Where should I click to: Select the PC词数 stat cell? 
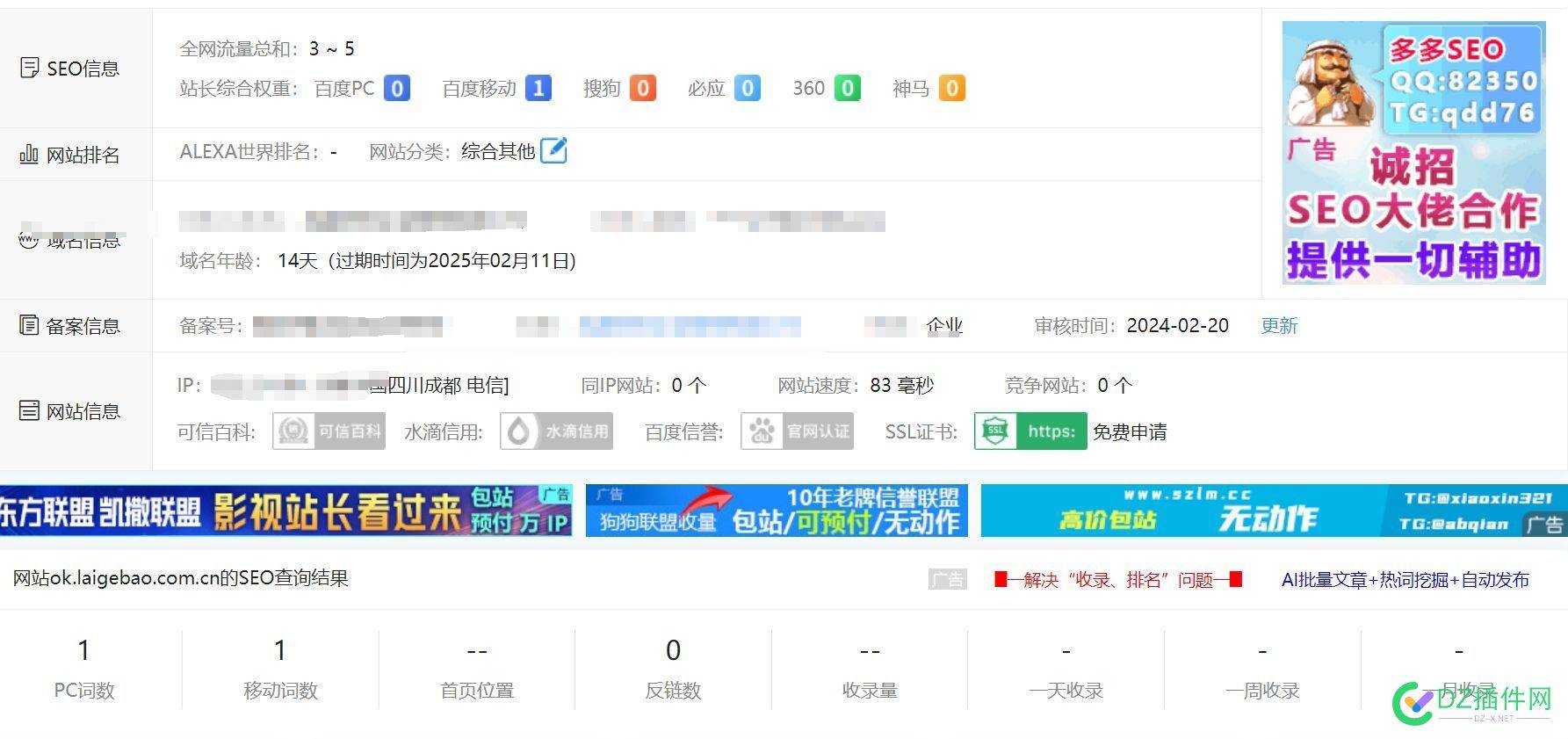(84, 669)
